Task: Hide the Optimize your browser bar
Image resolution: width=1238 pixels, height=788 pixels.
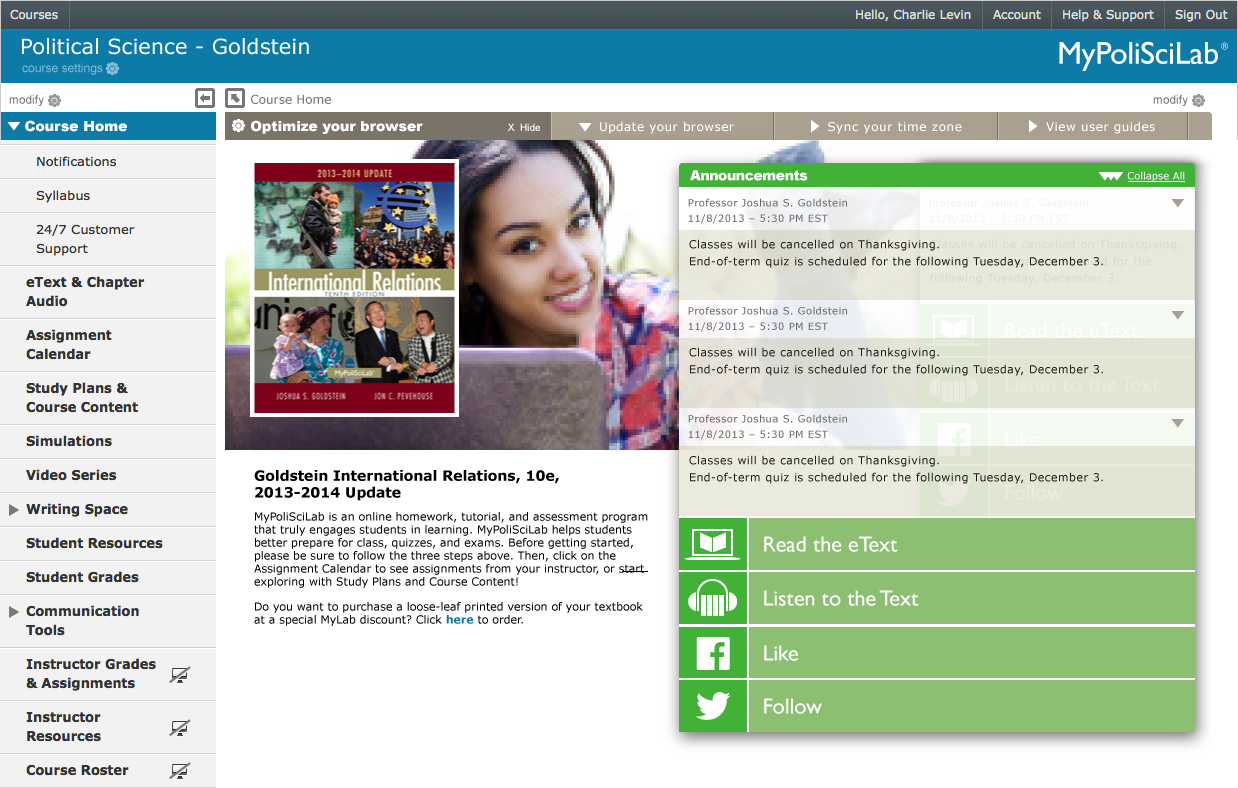Action: click(x=524, y=127)
